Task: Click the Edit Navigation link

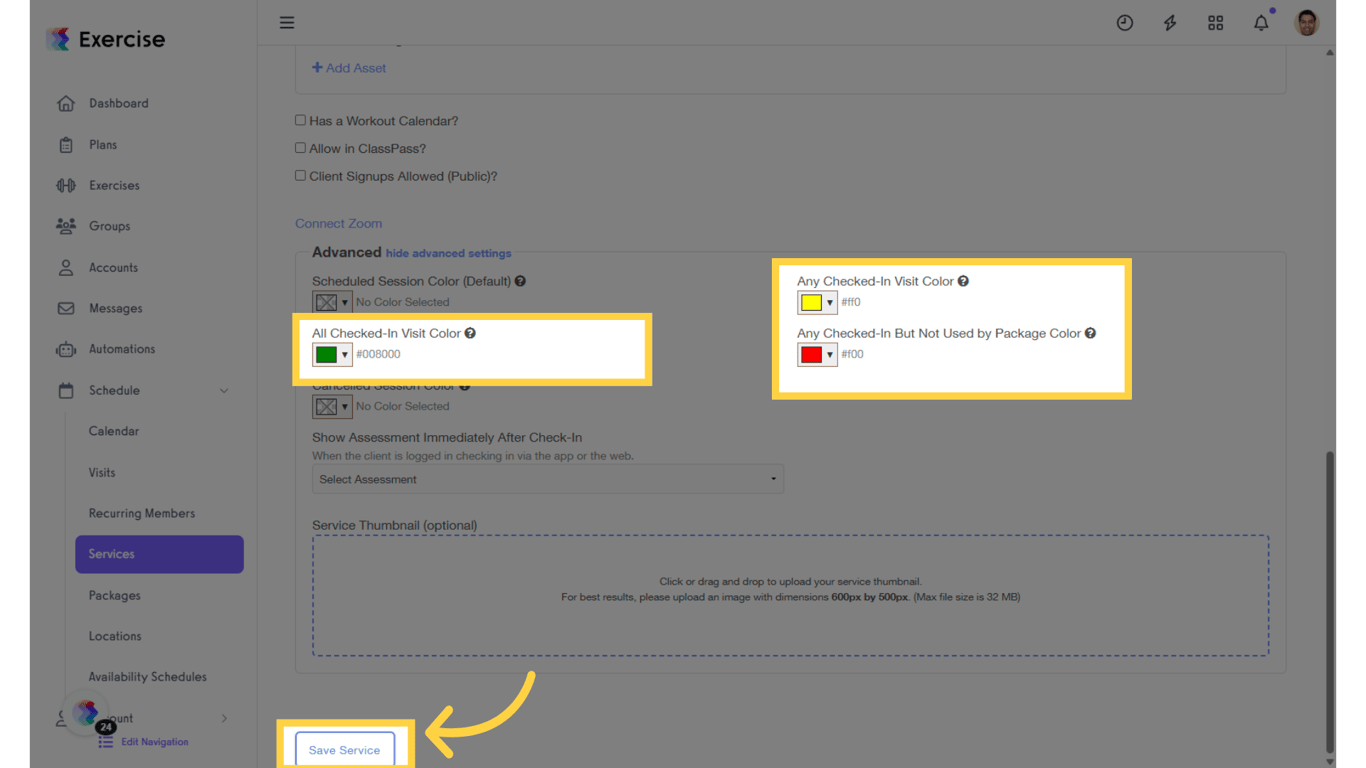Action: [x=155, y=742]
